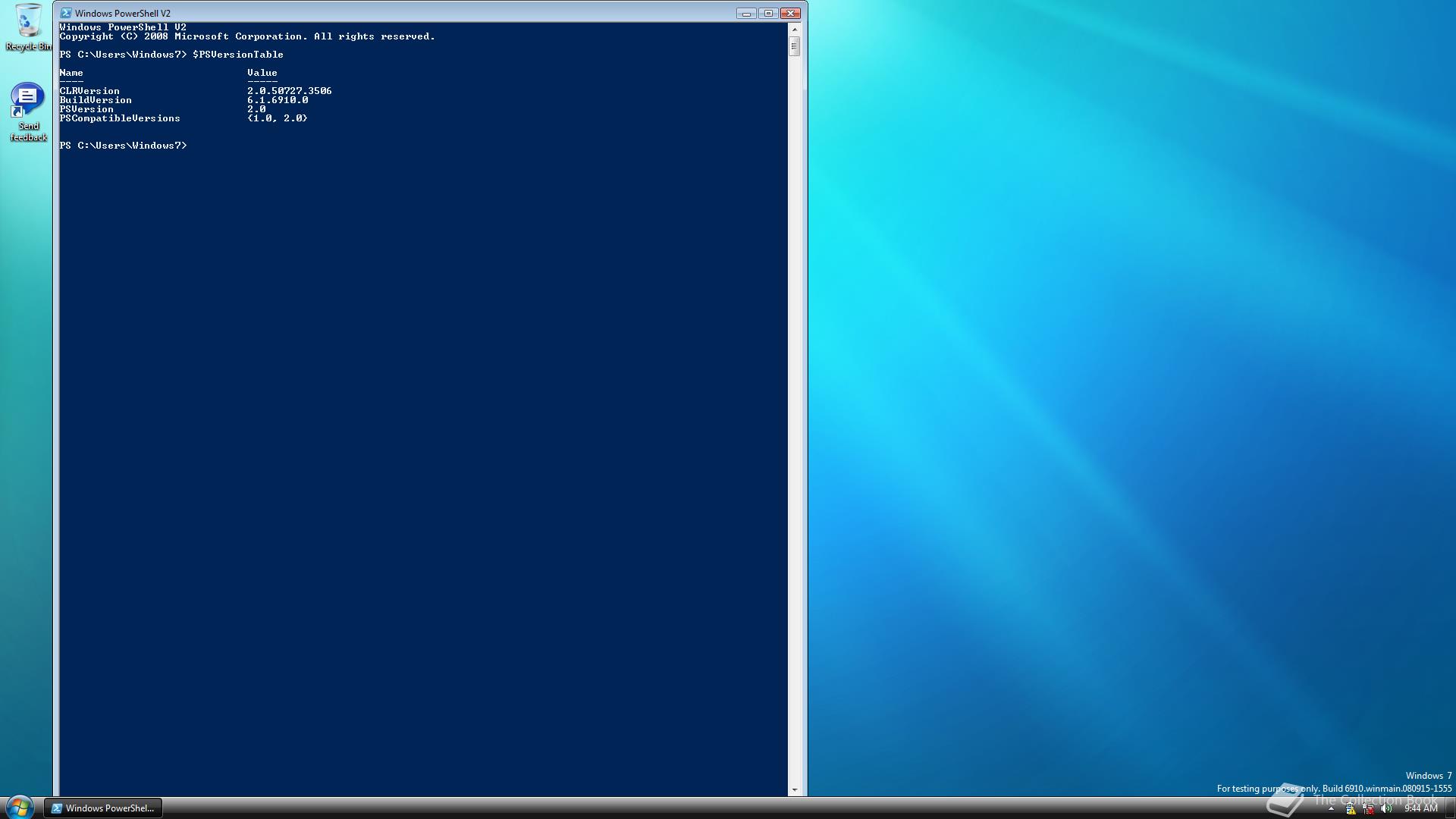Viewport: 1456px width, 819px height.
Task: Minimize the Windows PowerShell V2 window
Action: 746,13
